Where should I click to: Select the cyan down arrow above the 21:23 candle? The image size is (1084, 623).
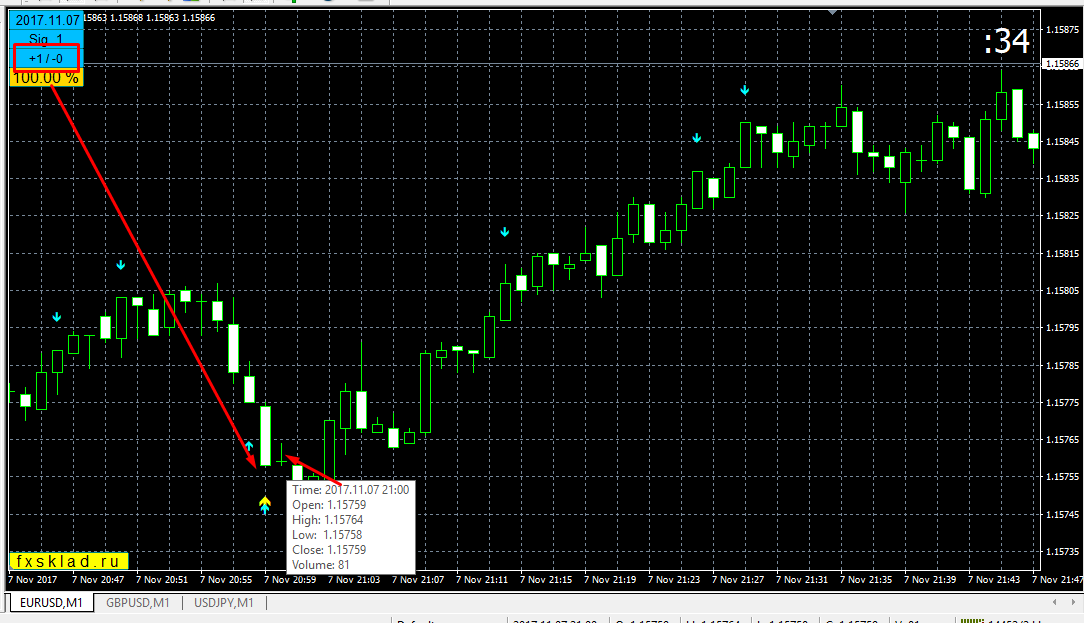click(697, 138)
